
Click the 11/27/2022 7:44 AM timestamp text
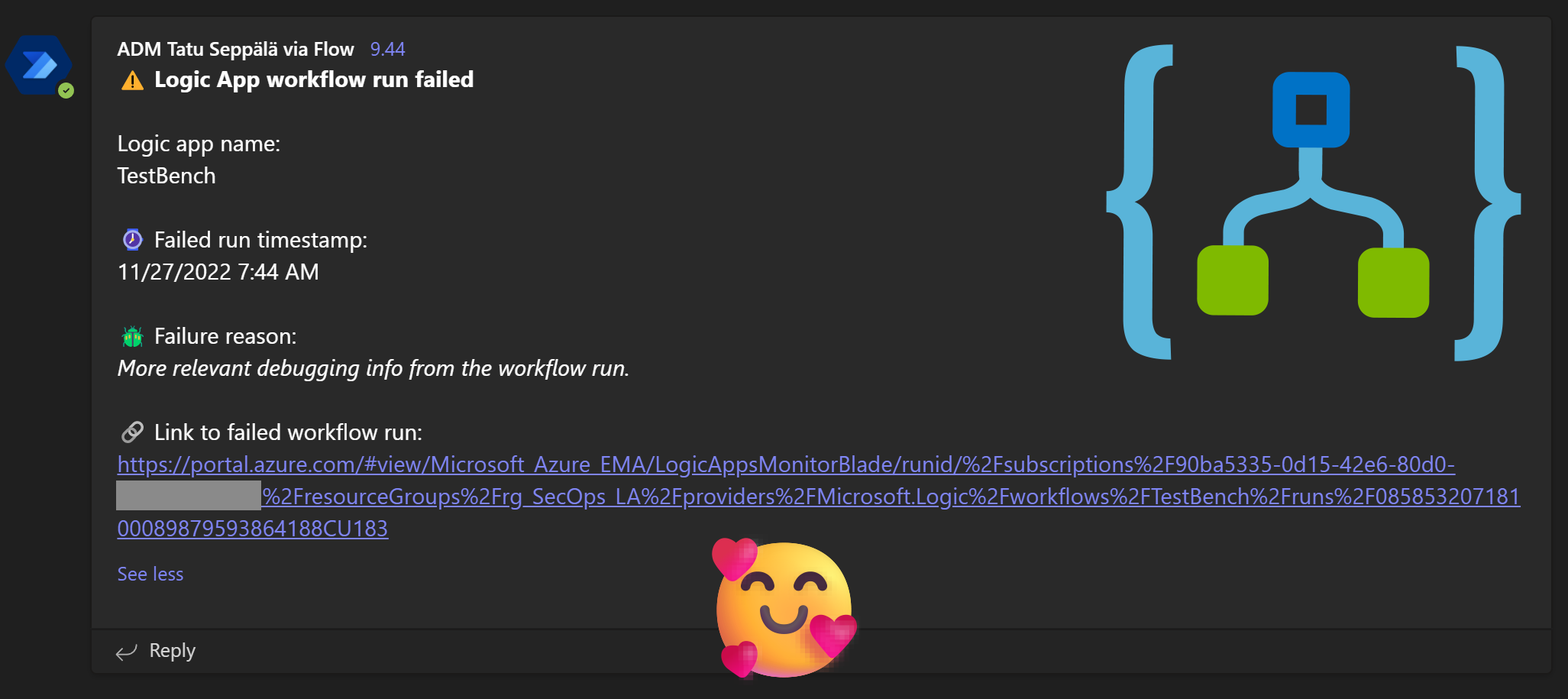pyautogui.click(x=218, y=272)
